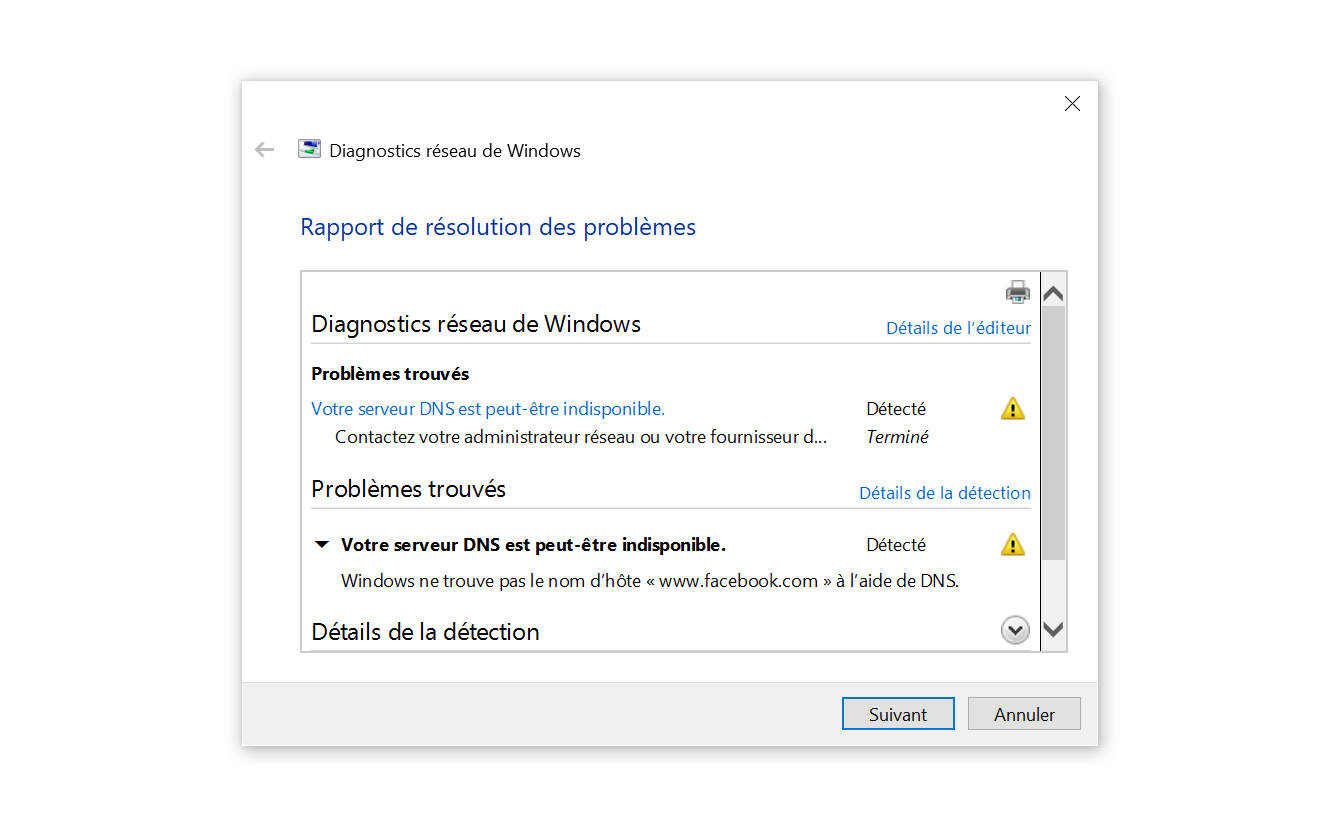
Task: Open the blue DNS server unavailable link
Action: pyautogui.click(x=488, y=408)
